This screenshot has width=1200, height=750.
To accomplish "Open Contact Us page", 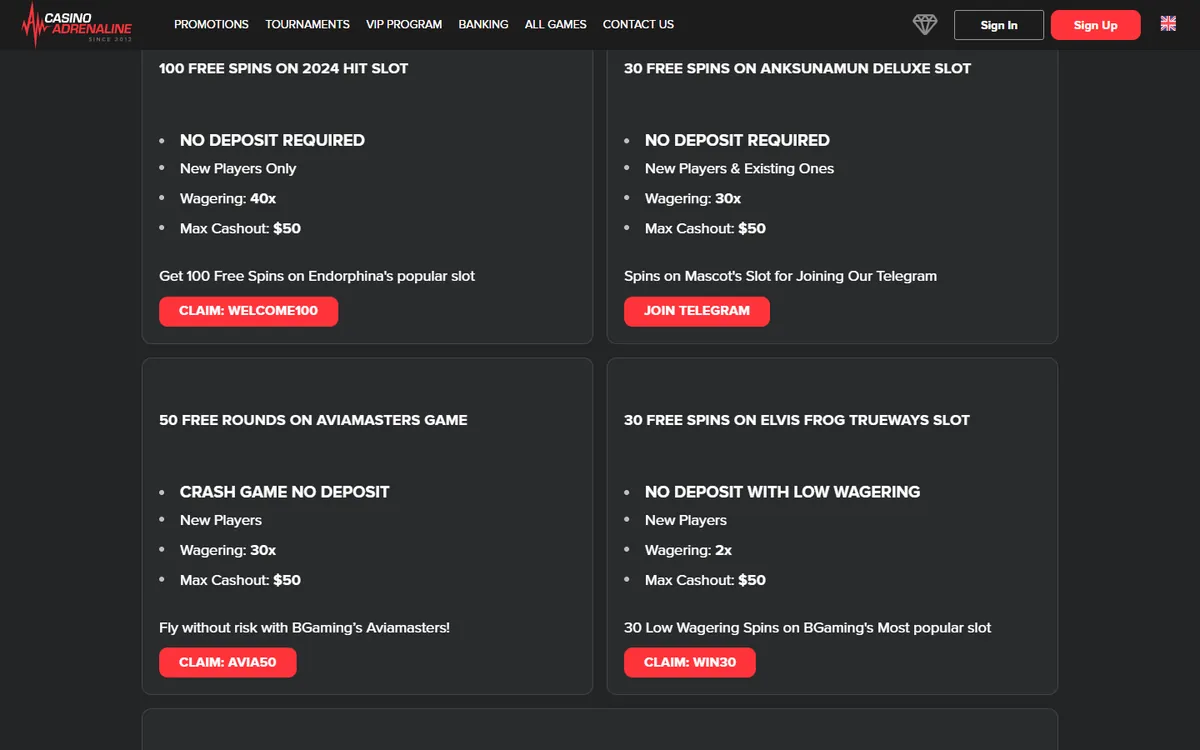I will point(638,24).
